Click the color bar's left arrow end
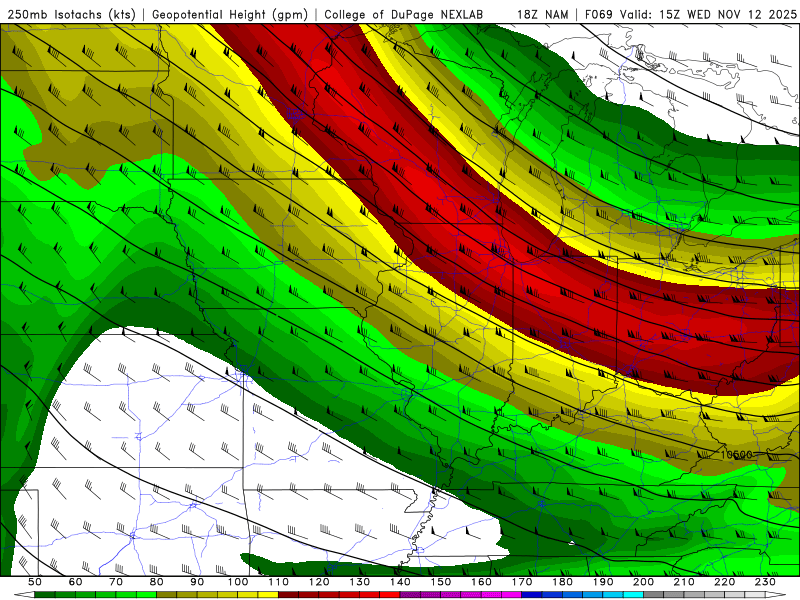The height and width of the screenshot is (600, 800). pyautogui.click(x=24, y=594)
